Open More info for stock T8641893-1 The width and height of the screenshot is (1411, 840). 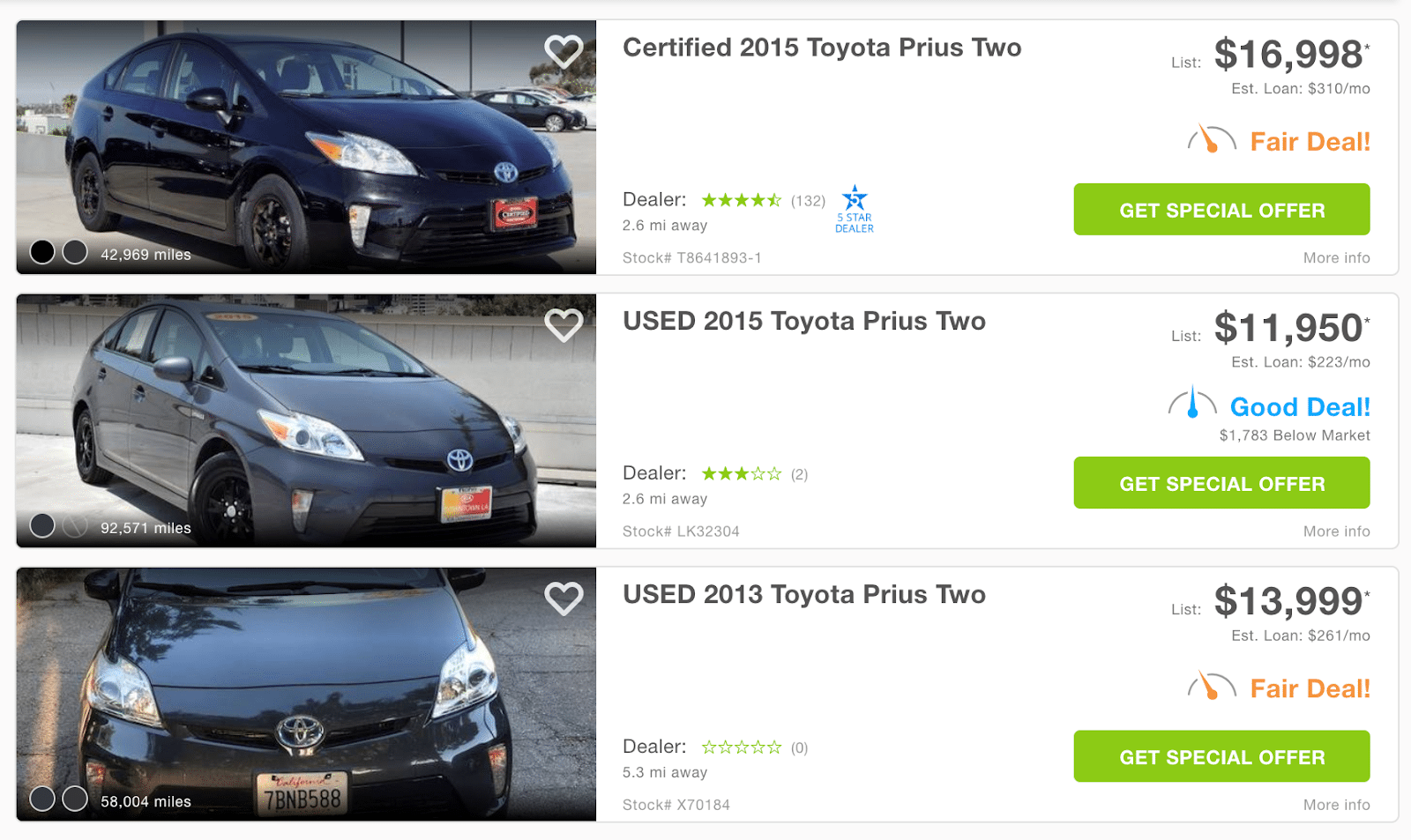tap(1336, 258)
